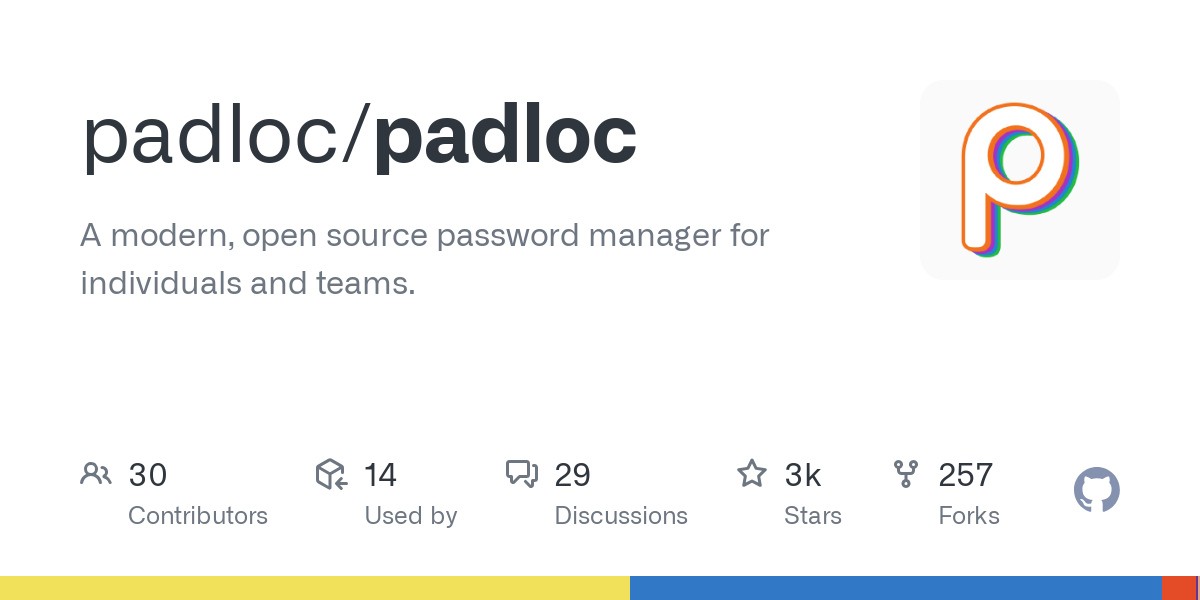Click the Contributors people icon
This screenshot has width=1200, height=600.
[x=96, y=474]
